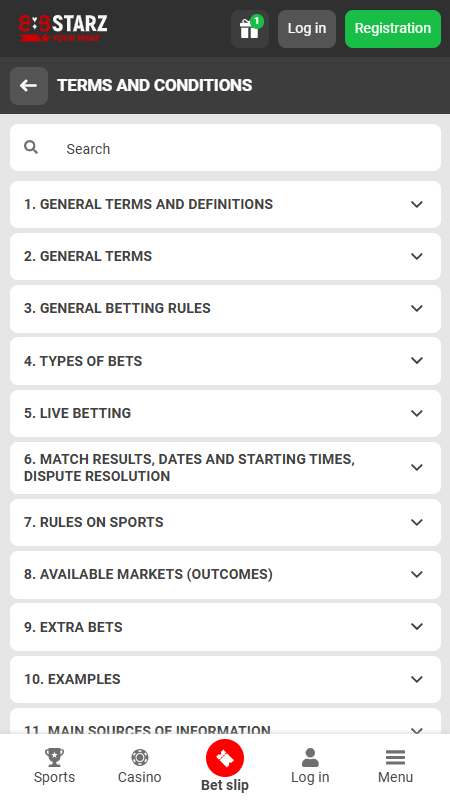The height and width of the screenshot is (800, 450).
Task: Expand section 6 Match Results chevron
Action: (417, 468)
